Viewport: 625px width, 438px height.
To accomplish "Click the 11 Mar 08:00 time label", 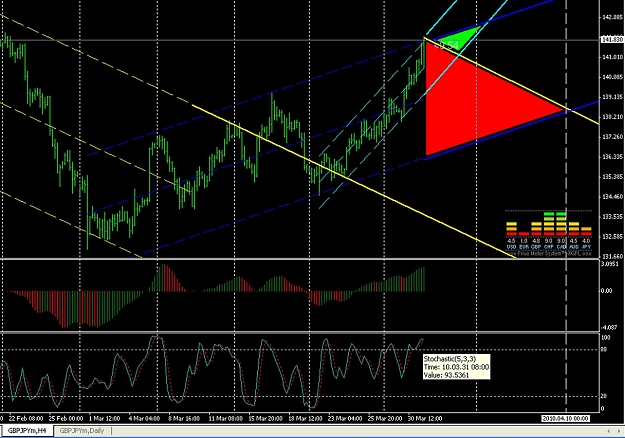I will point(225,418).
